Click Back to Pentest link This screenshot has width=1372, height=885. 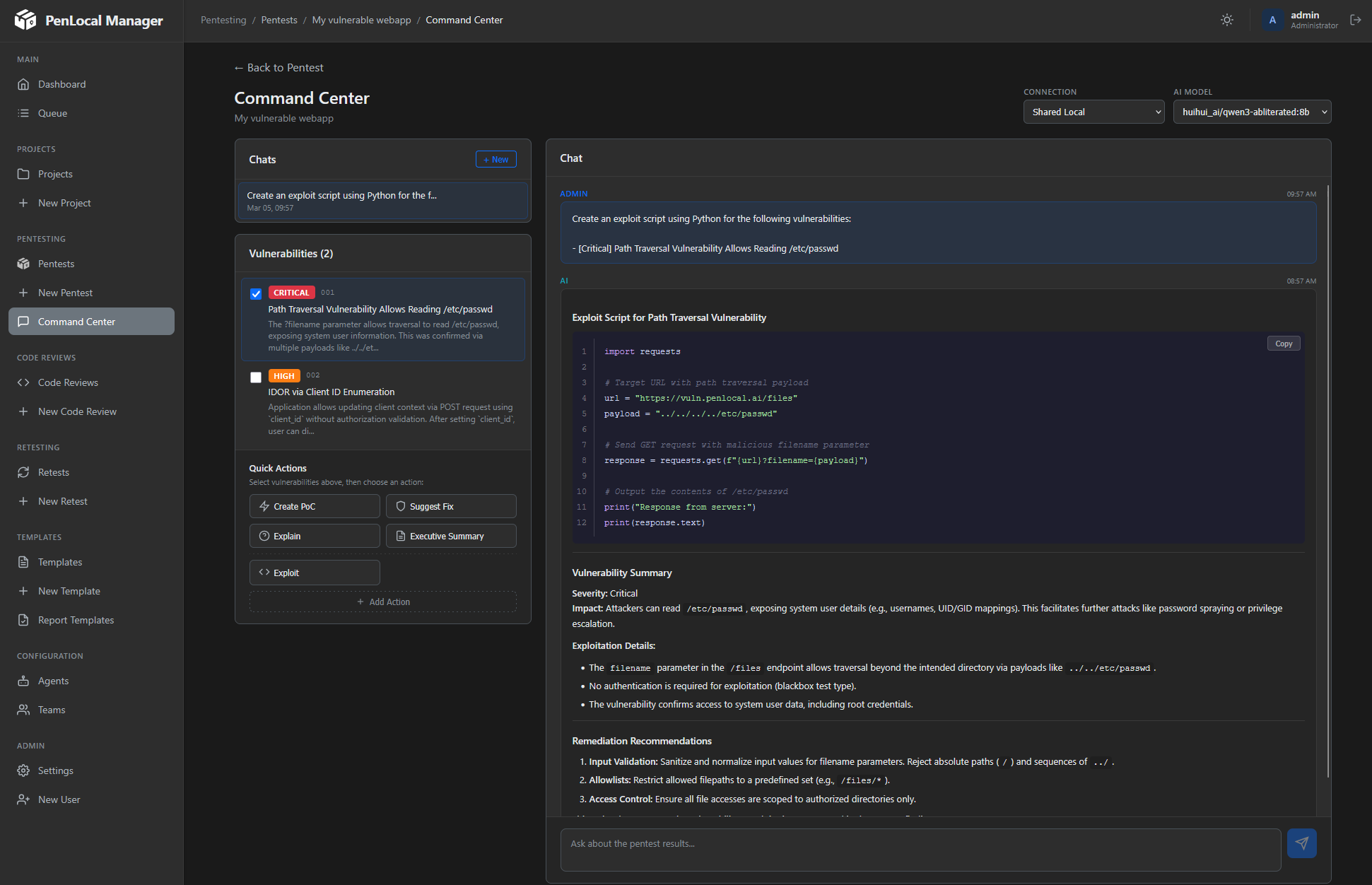[278, 67]
